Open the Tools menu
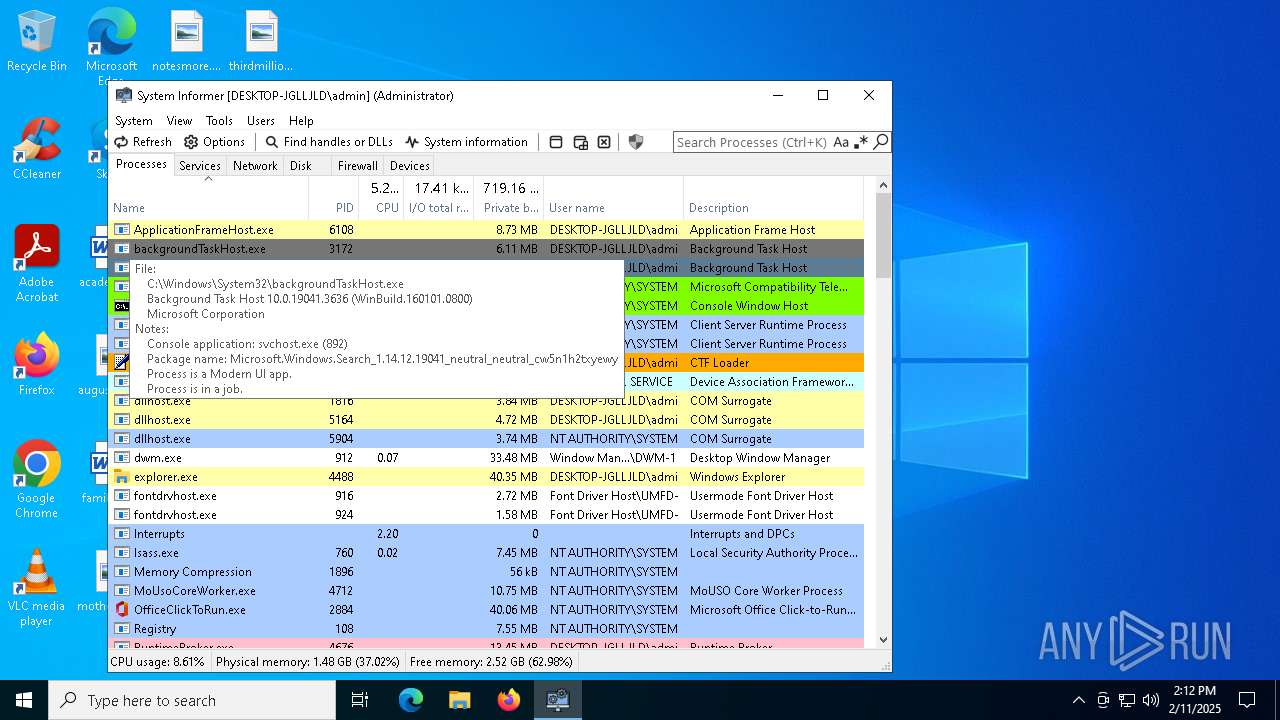1280x720 pixels. tap(219, 120)
